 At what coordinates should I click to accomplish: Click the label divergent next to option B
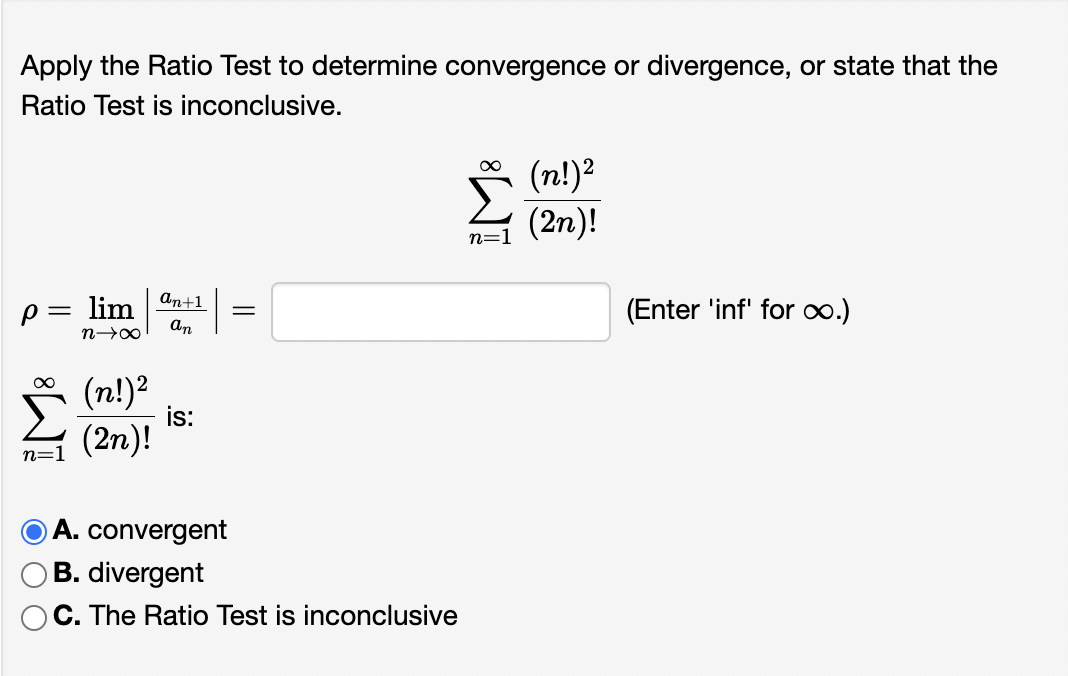[144, 574]
